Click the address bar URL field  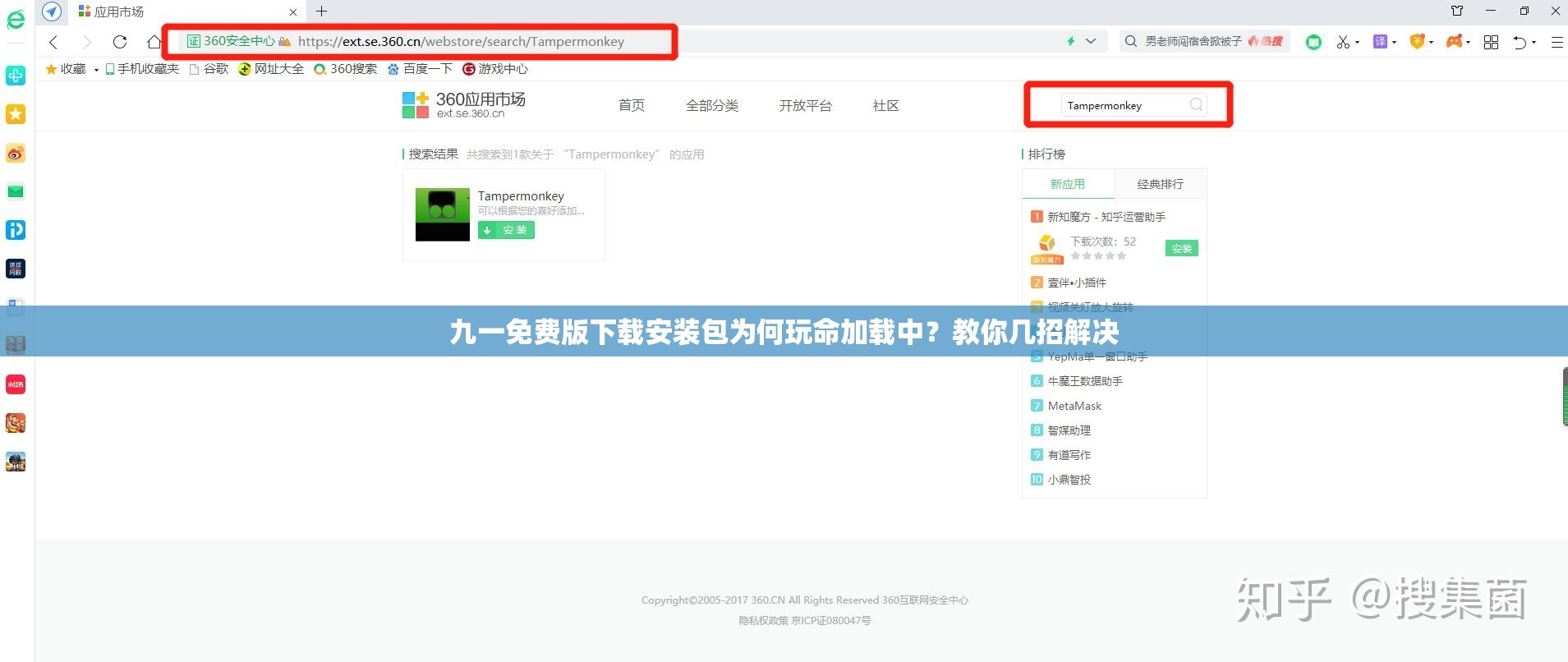tap(461, 41)
